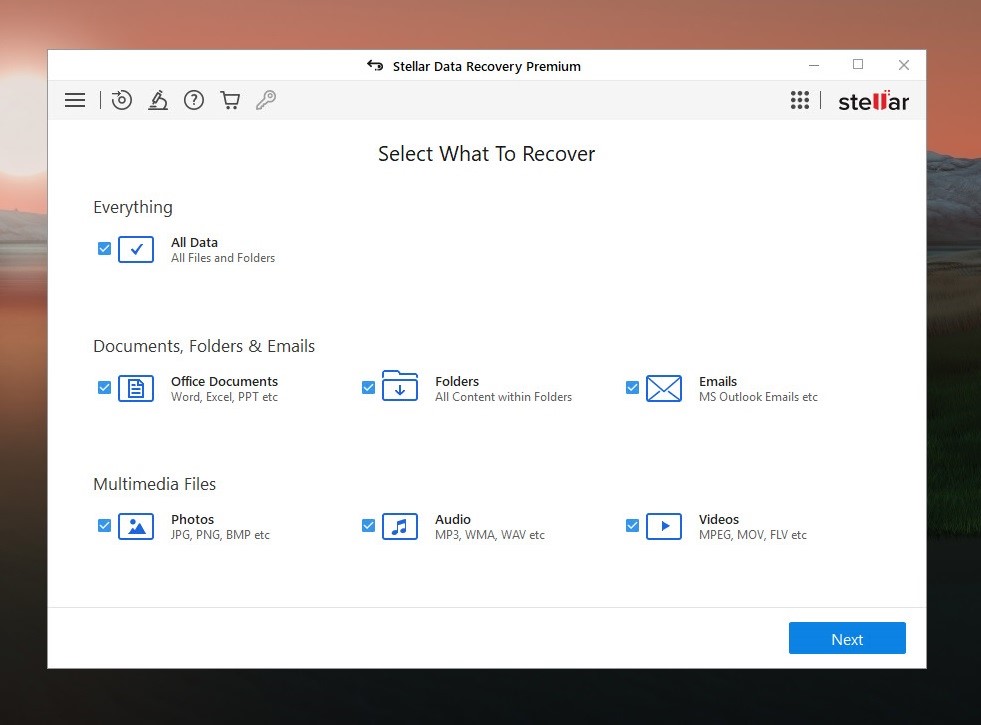Open the Help question mark icon
Viewport: 981px width, 725px height.
pos(194,100)
